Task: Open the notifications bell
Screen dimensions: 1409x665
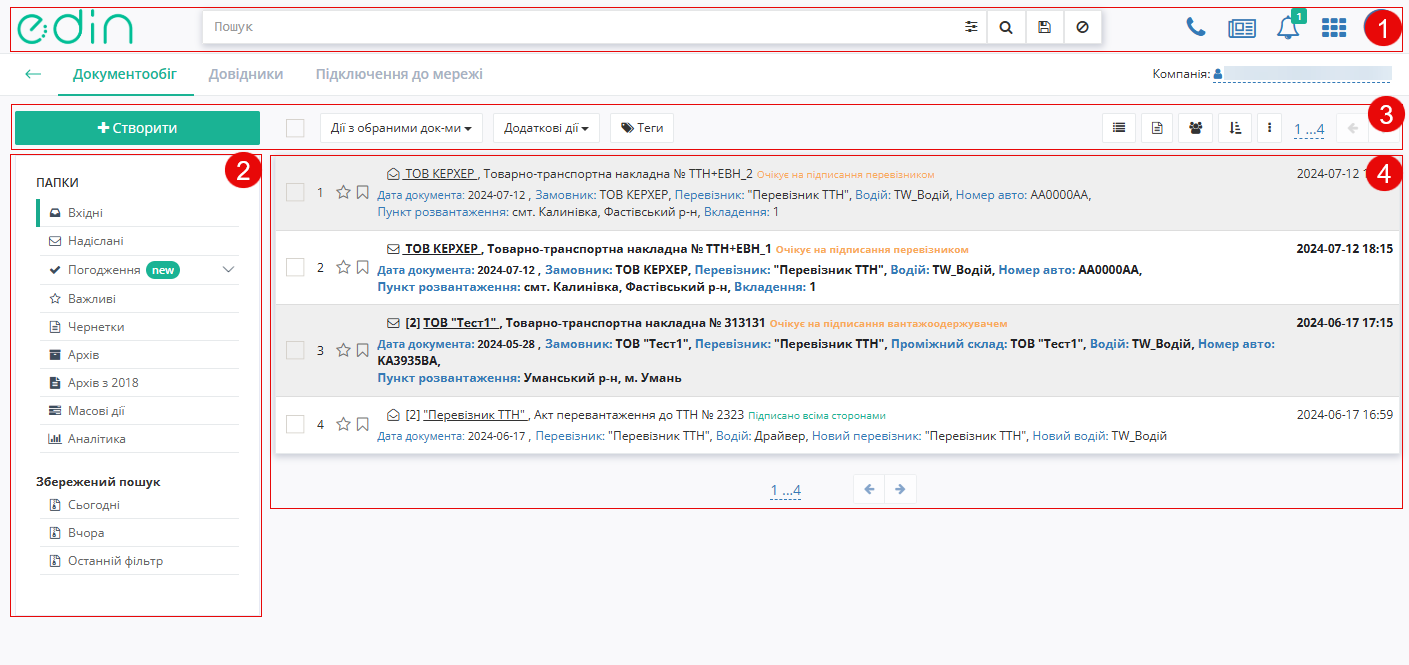Action: tap(1288, 28)
